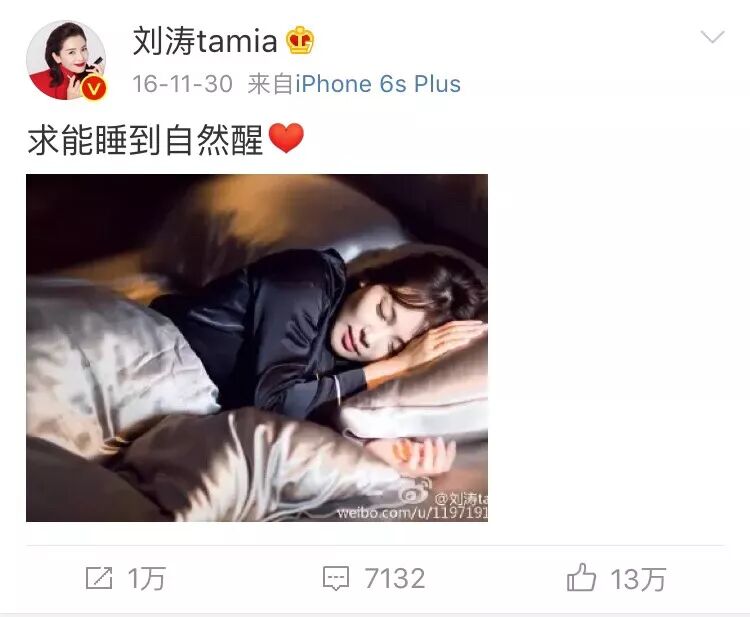
Task: Click the 16-11-30 post date
Action: (x=183, y=84)
